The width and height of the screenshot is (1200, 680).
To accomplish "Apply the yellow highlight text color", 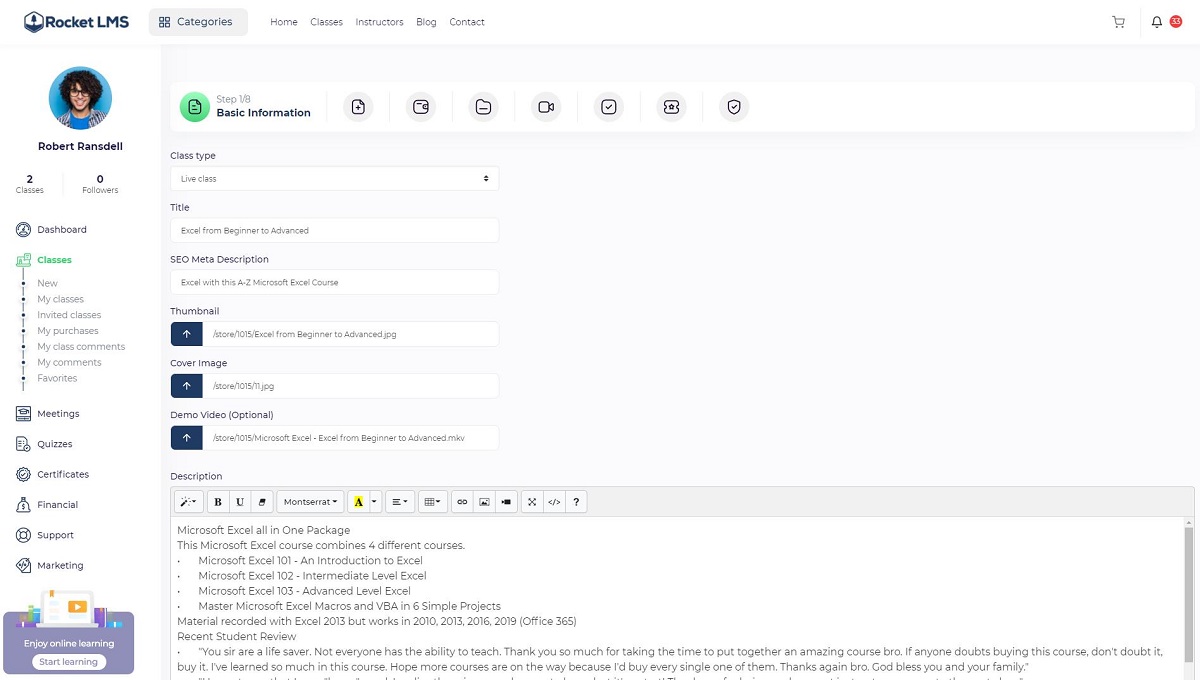I will coord(358,502).
